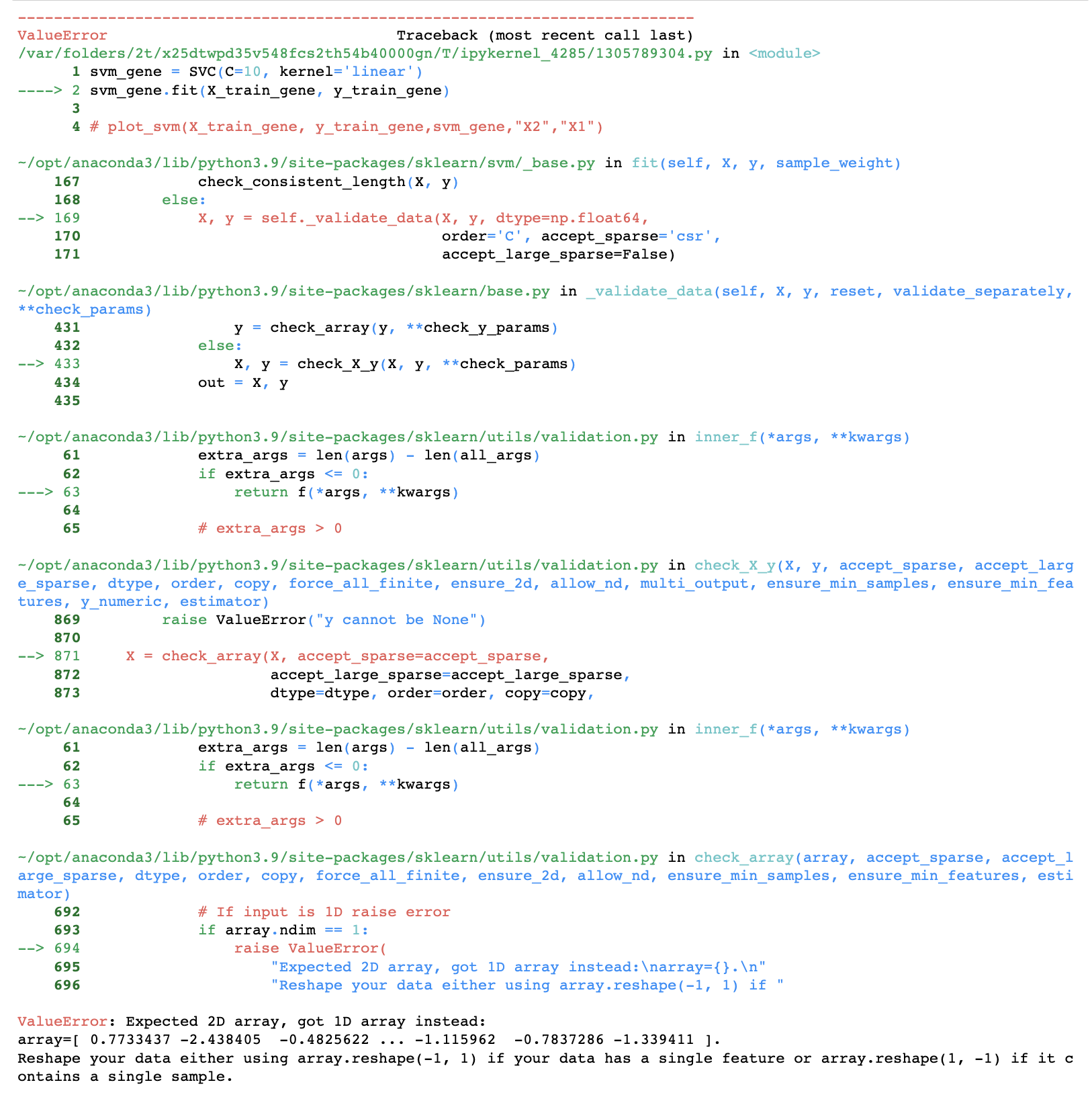Click line 869 'raise ValueError("y cannot be None")'

click(324, 620)
